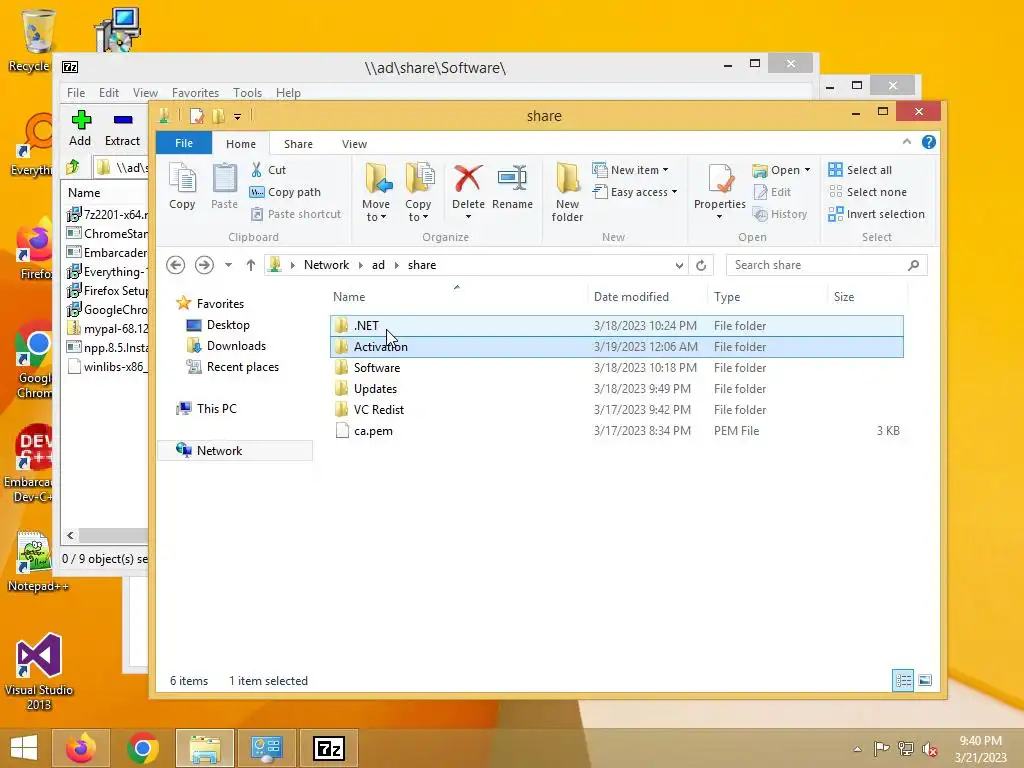Click the Explorer Forward arrow button

pos(204,265)
